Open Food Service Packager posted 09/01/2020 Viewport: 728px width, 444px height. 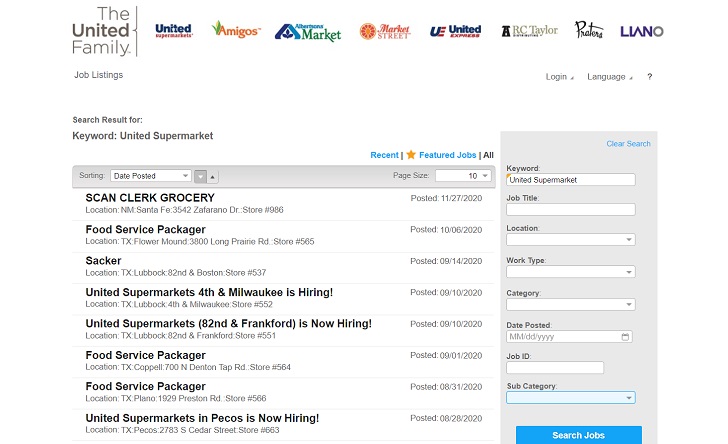145,355
